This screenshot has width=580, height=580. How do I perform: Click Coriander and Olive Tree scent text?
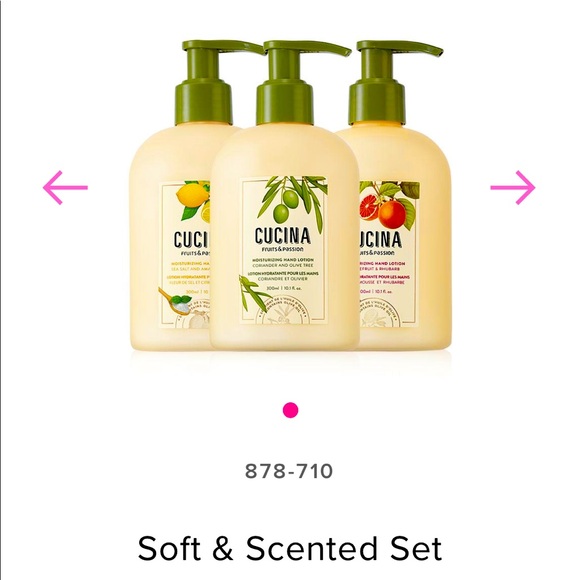[x=282, y=265]
